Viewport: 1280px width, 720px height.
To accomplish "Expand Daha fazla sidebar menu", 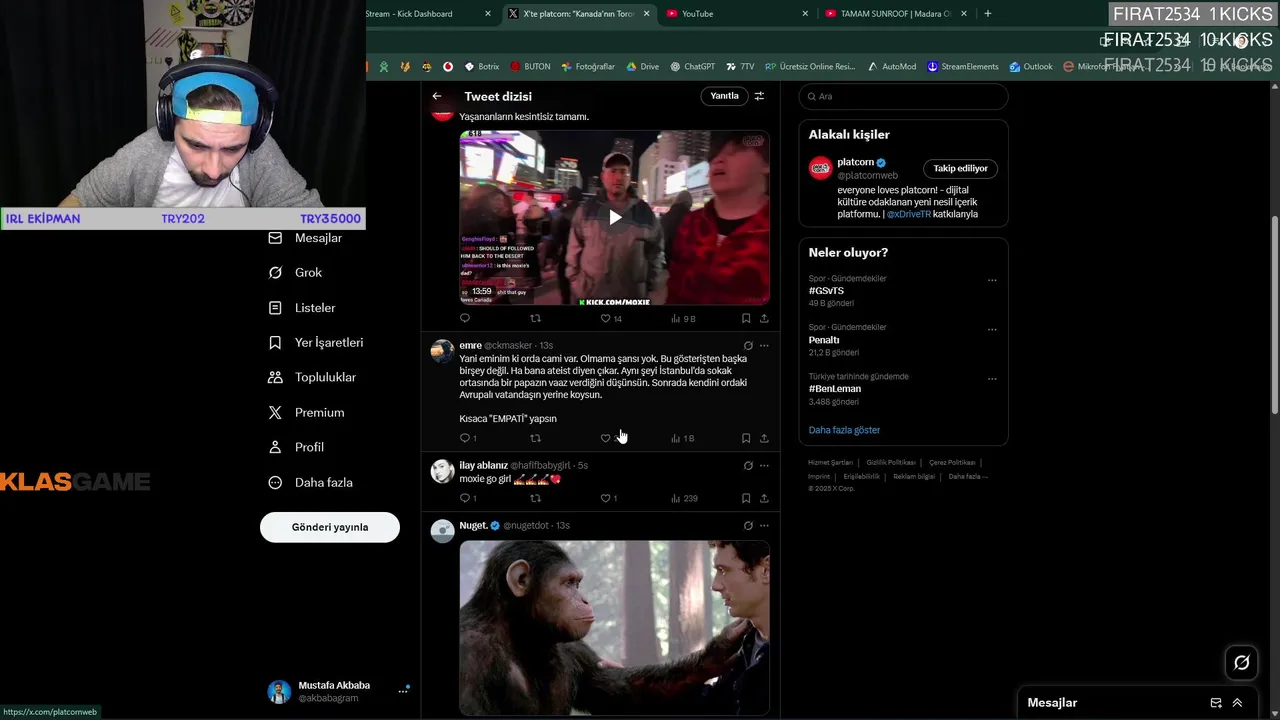I will [x=310, y=483].
